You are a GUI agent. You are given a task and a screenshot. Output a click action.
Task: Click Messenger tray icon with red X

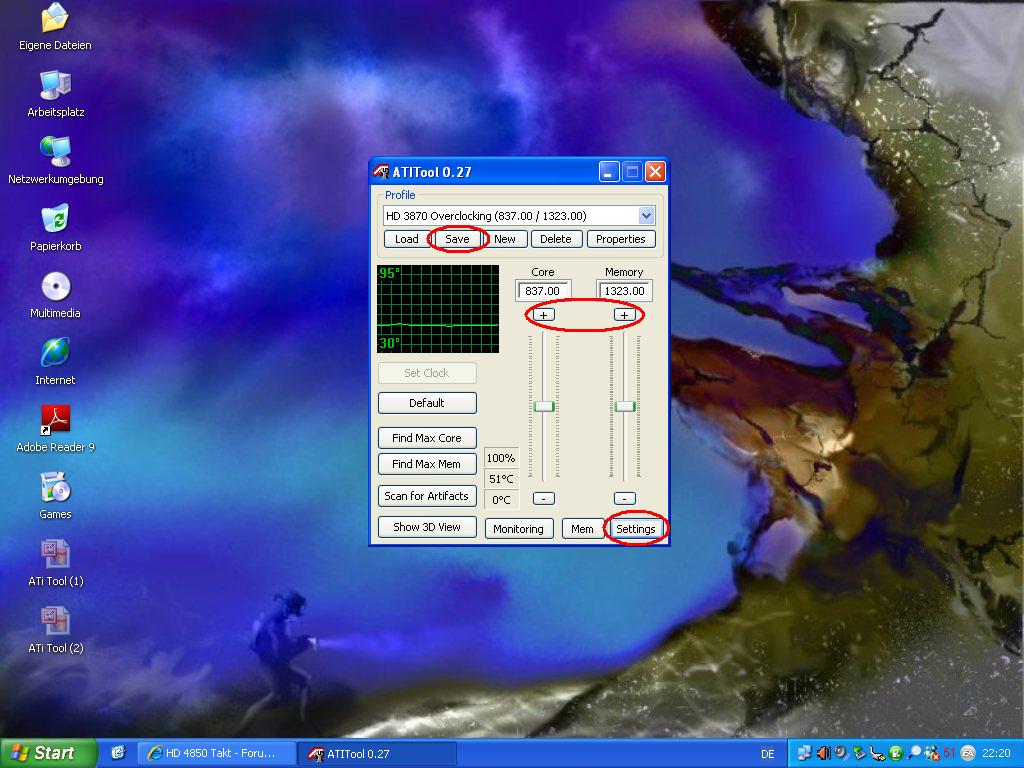[932, 753]
